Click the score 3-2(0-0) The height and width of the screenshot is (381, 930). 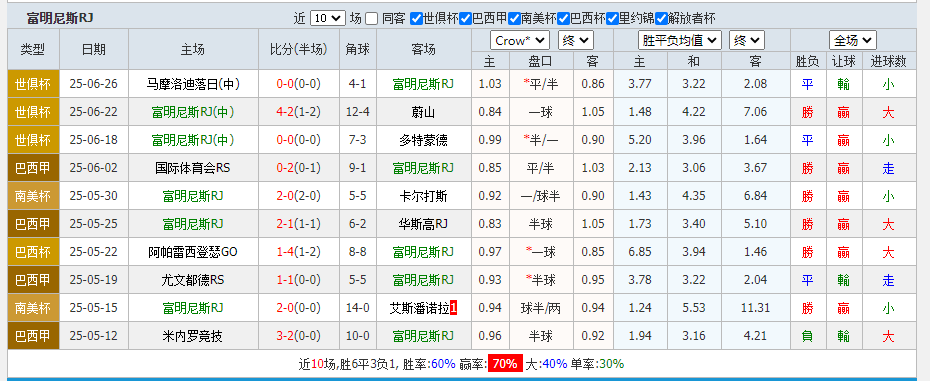pos(298,336)
